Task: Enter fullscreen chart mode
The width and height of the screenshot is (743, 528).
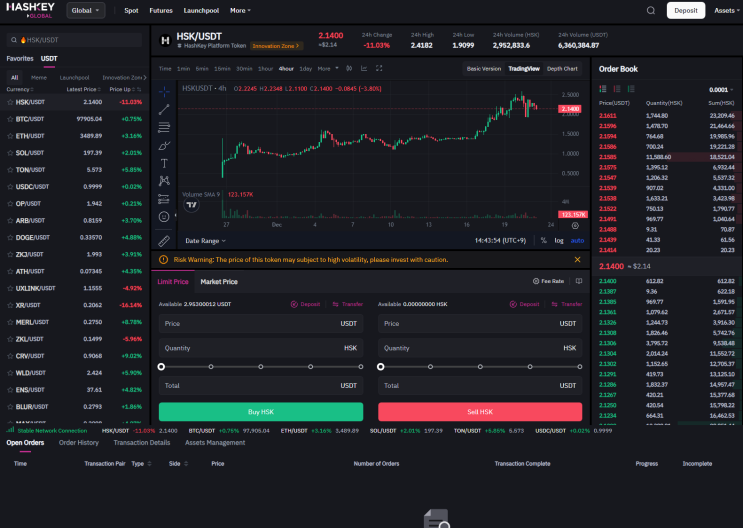Action: pos(379,68)
